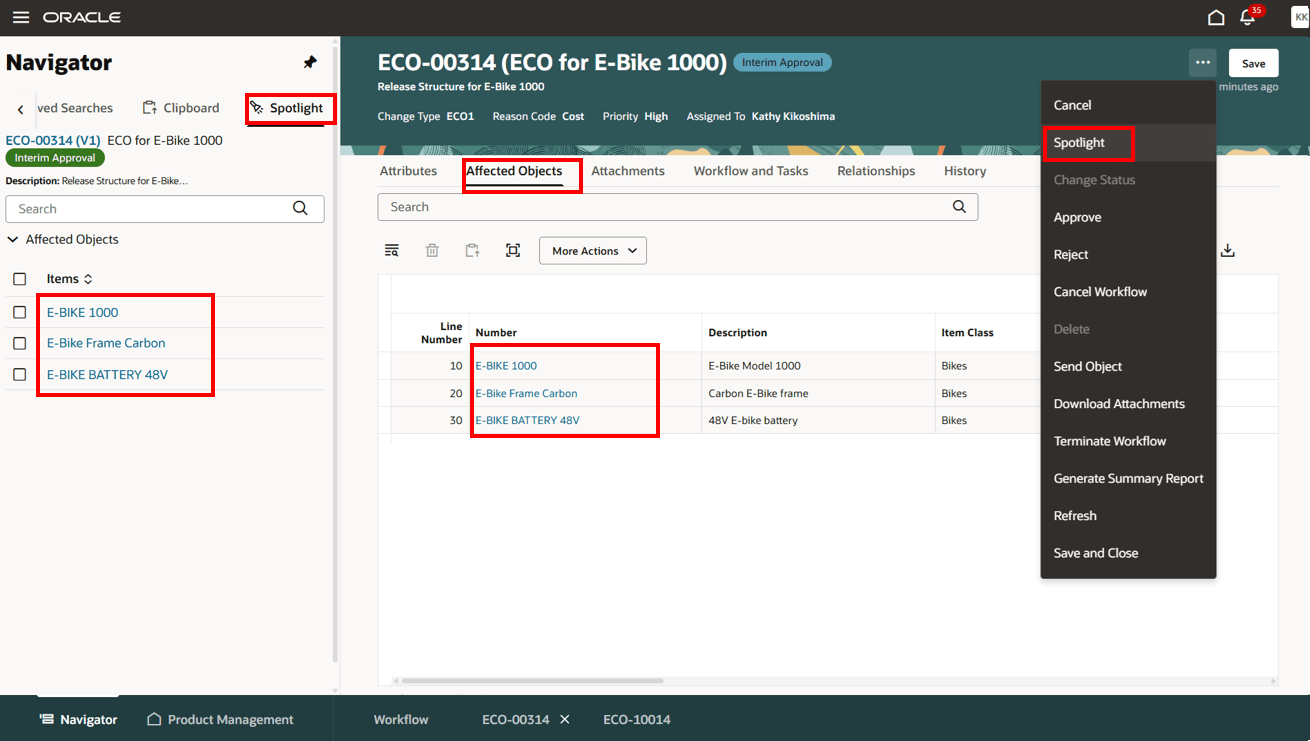
Task: Select the Spotlight tab in Navigator
Action: click(287, 108)
